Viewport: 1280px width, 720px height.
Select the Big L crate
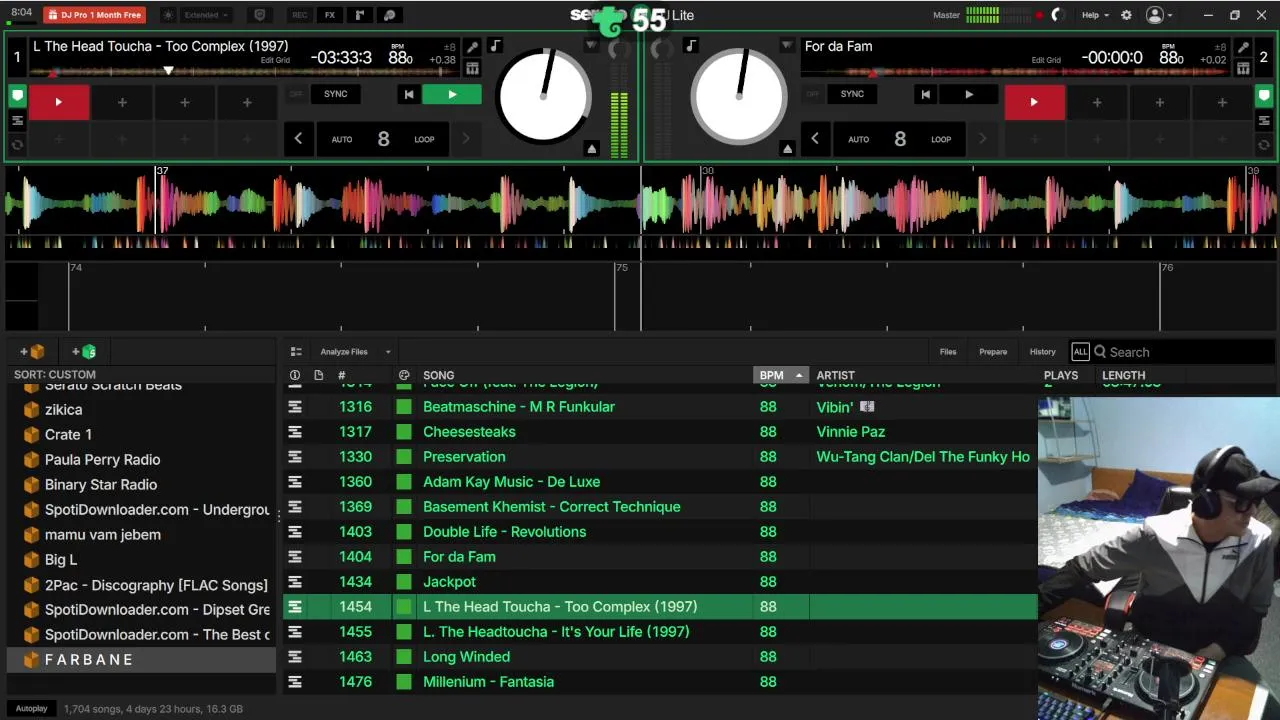60,560
